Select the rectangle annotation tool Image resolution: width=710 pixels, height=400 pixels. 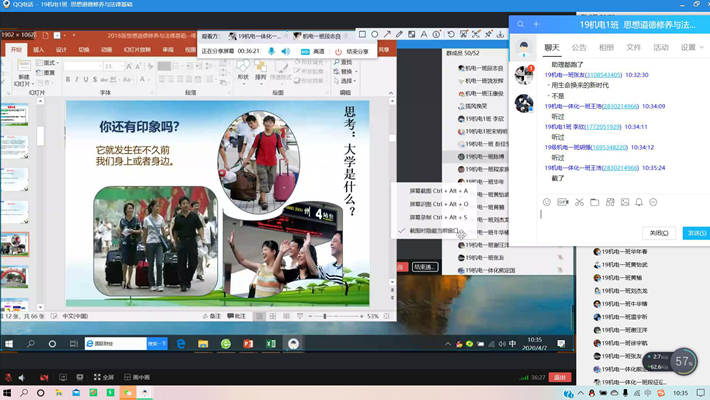(x=362, y=34)
